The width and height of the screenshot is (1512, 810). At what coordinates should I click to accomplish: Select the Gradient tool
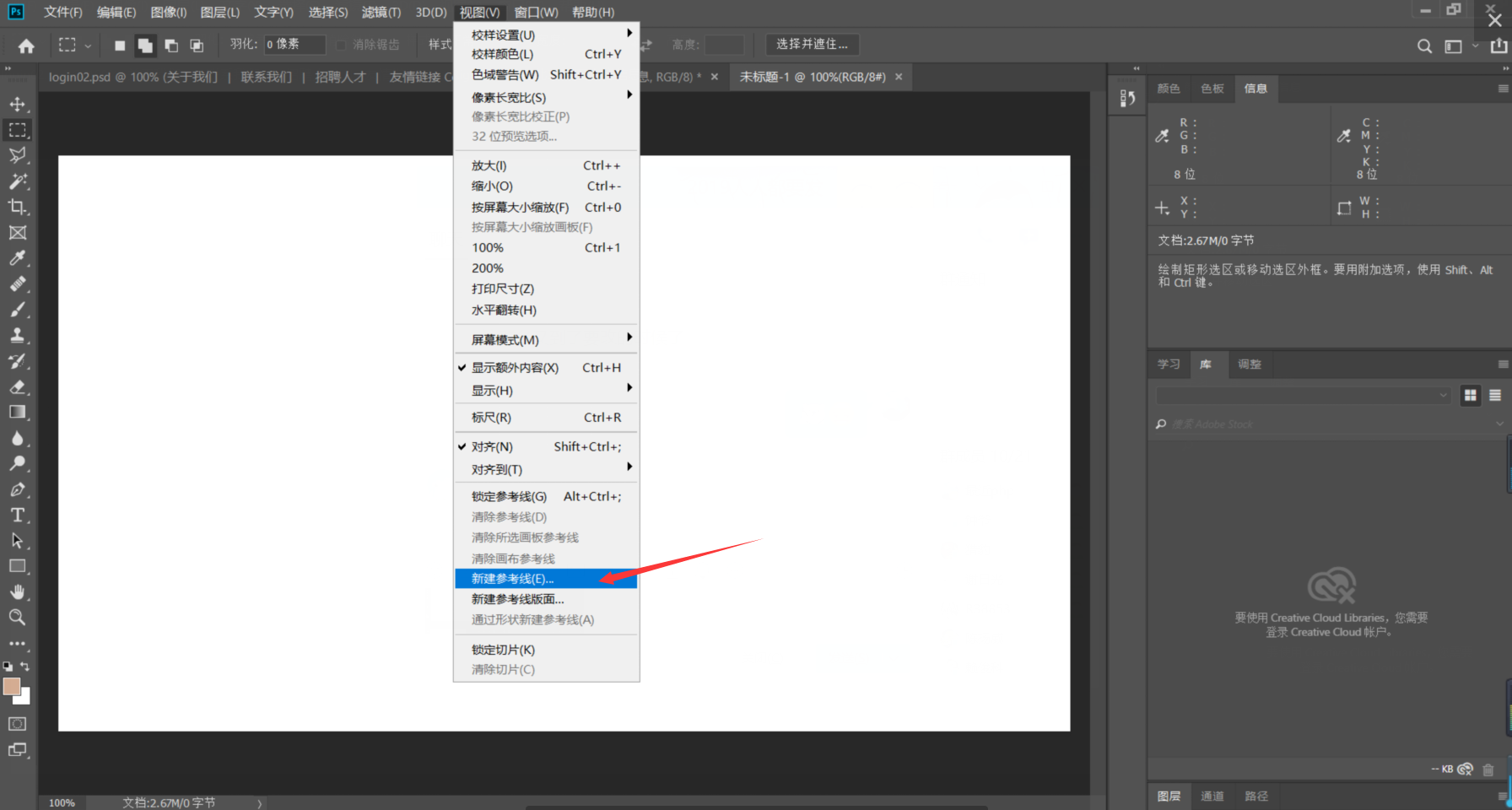point(17,412)
